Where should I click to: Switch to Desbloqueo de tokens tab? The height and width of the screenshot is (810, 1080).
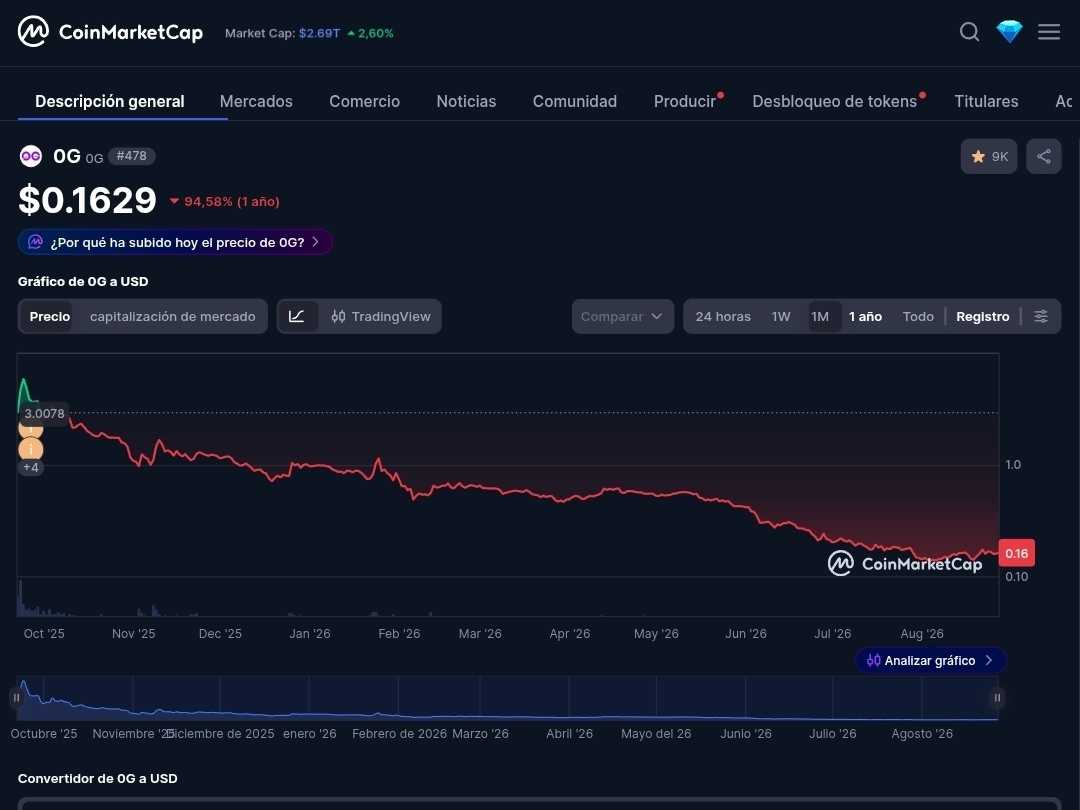click(x=835, y=101)
